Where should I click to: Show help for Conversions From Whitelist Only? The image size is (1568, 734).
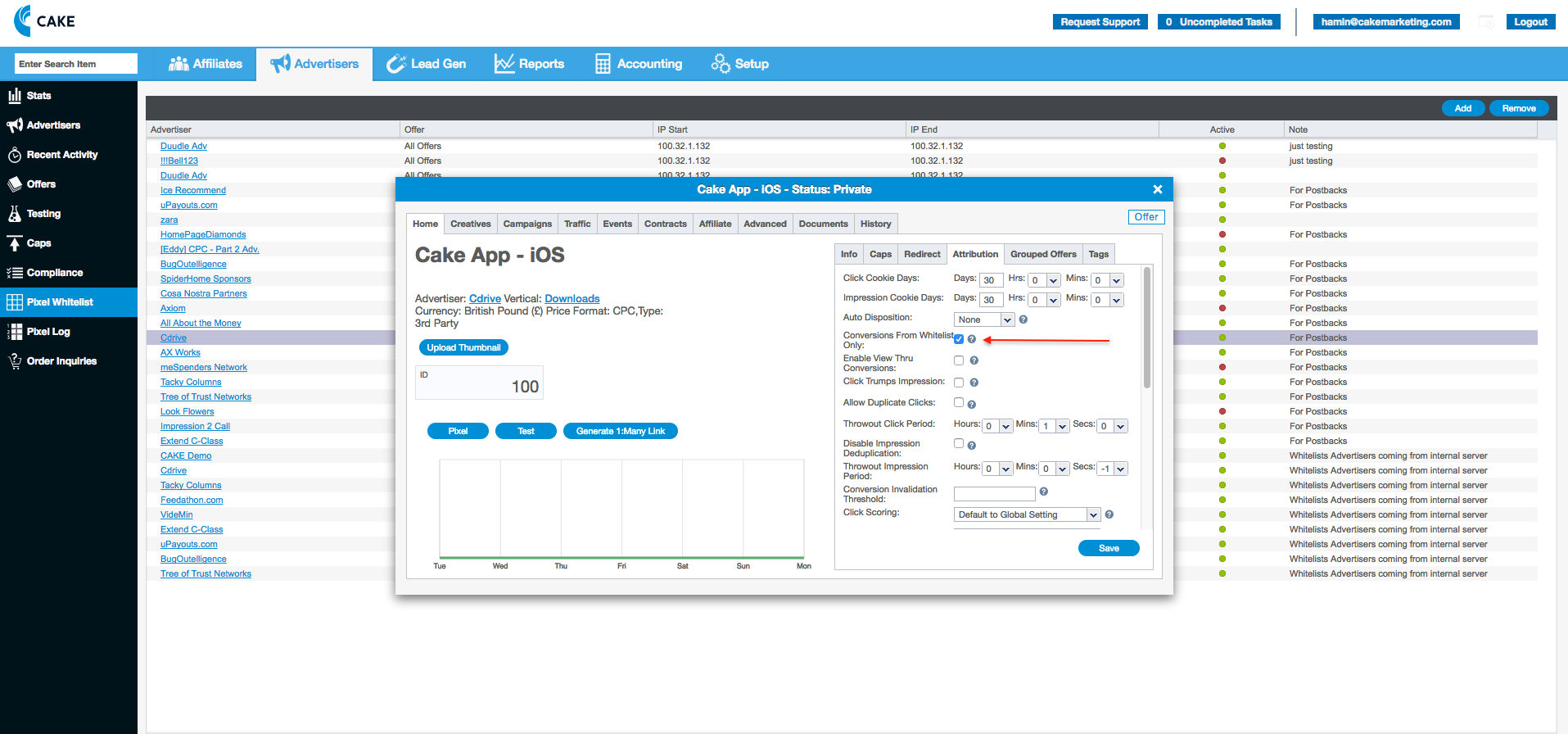972,339
